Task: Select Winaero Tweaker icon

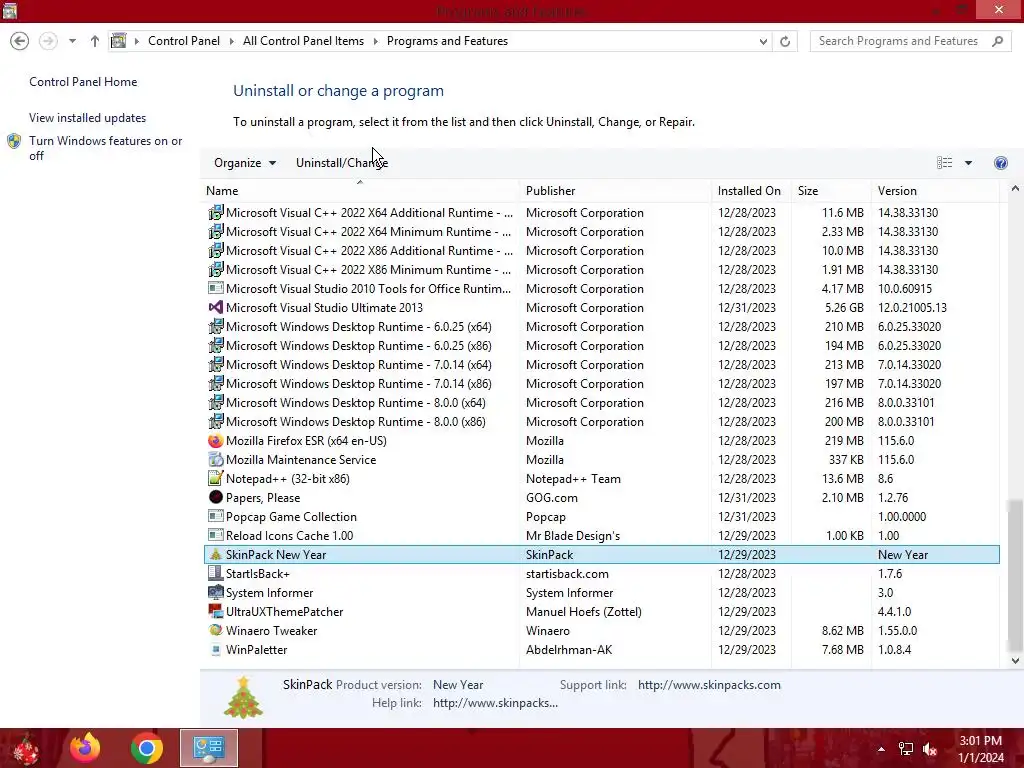Action: point(216,630)
